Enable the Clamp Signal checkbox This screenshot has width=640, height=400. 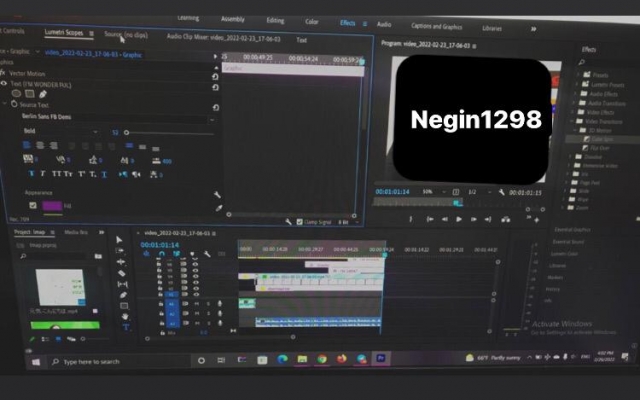click(x=299, y=222)
